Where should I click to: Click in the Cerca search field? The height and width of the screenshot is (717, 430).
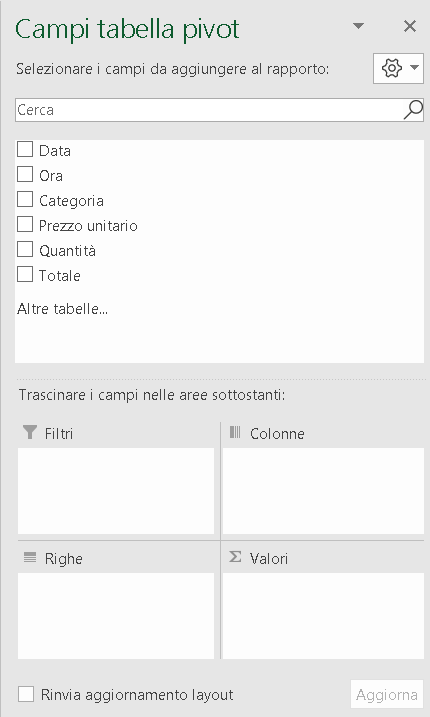click(x=209, y=110)
